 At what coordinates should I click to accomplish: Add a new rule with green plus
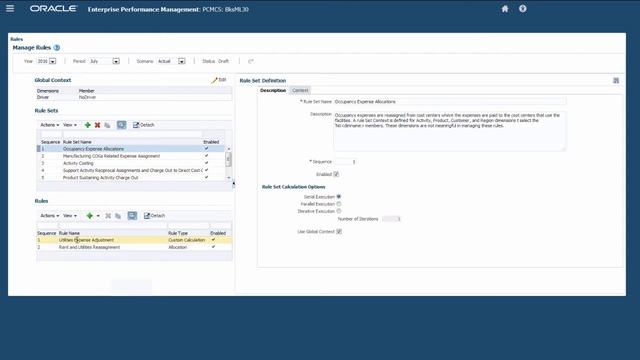tap(89, 216)
